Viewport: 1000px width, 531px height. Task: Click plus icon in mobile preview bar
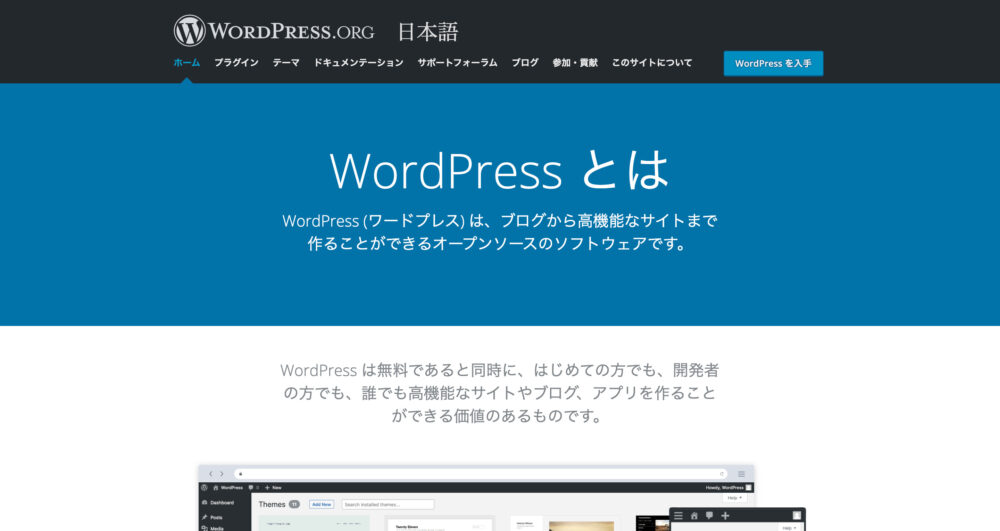click(x=725, y=516)
